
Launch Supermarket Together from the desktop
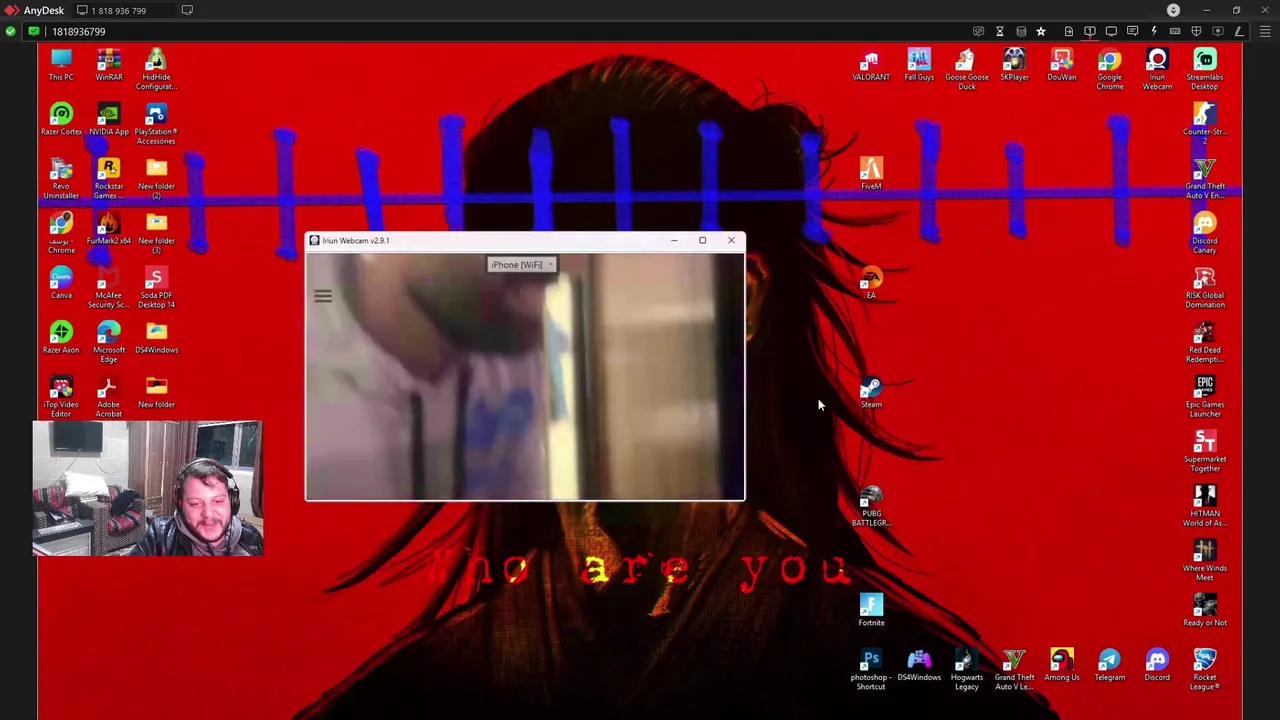tap(1205, 451)
